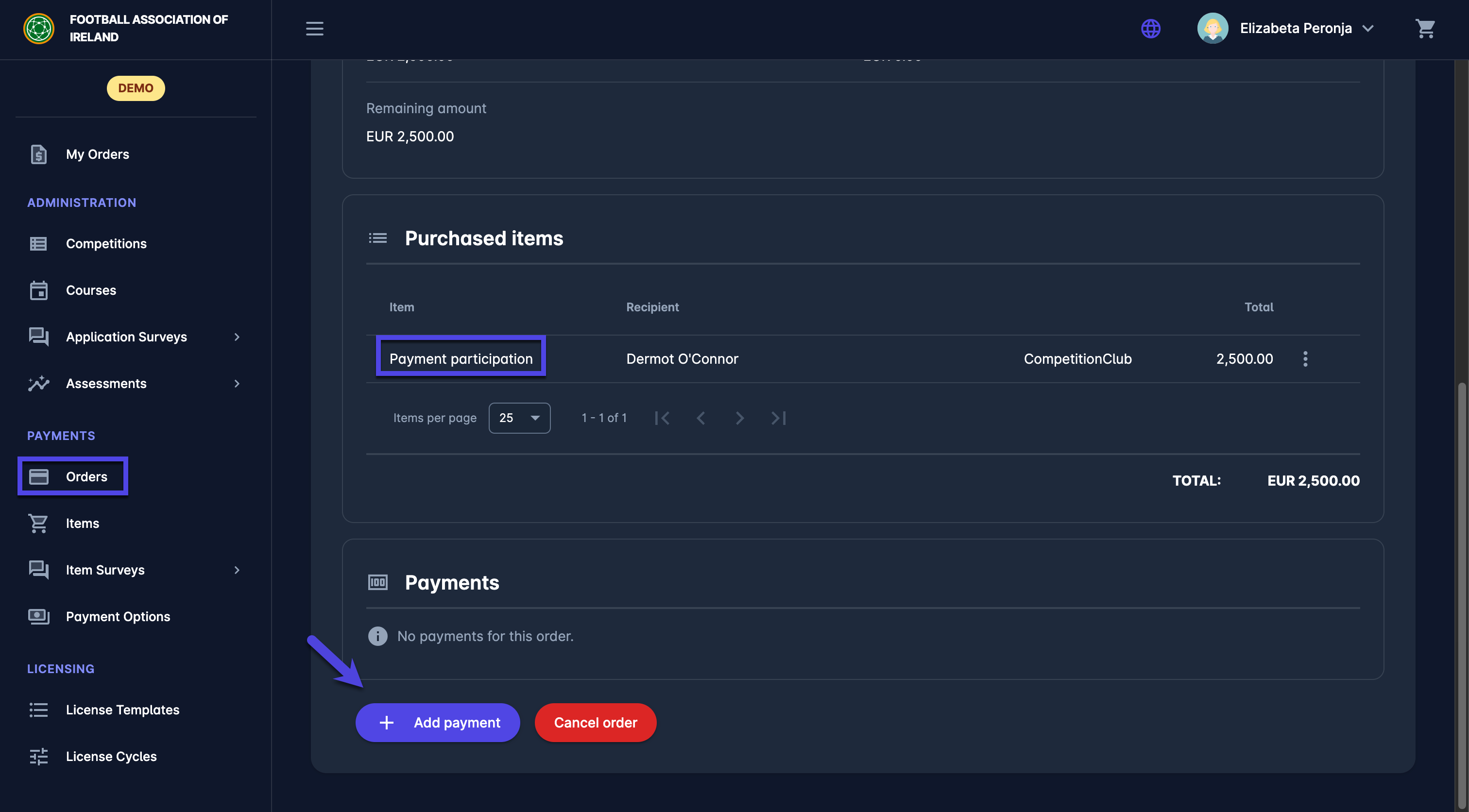Click the next page arrow
The image size is (1469, 812).
[x=740, y=418]
